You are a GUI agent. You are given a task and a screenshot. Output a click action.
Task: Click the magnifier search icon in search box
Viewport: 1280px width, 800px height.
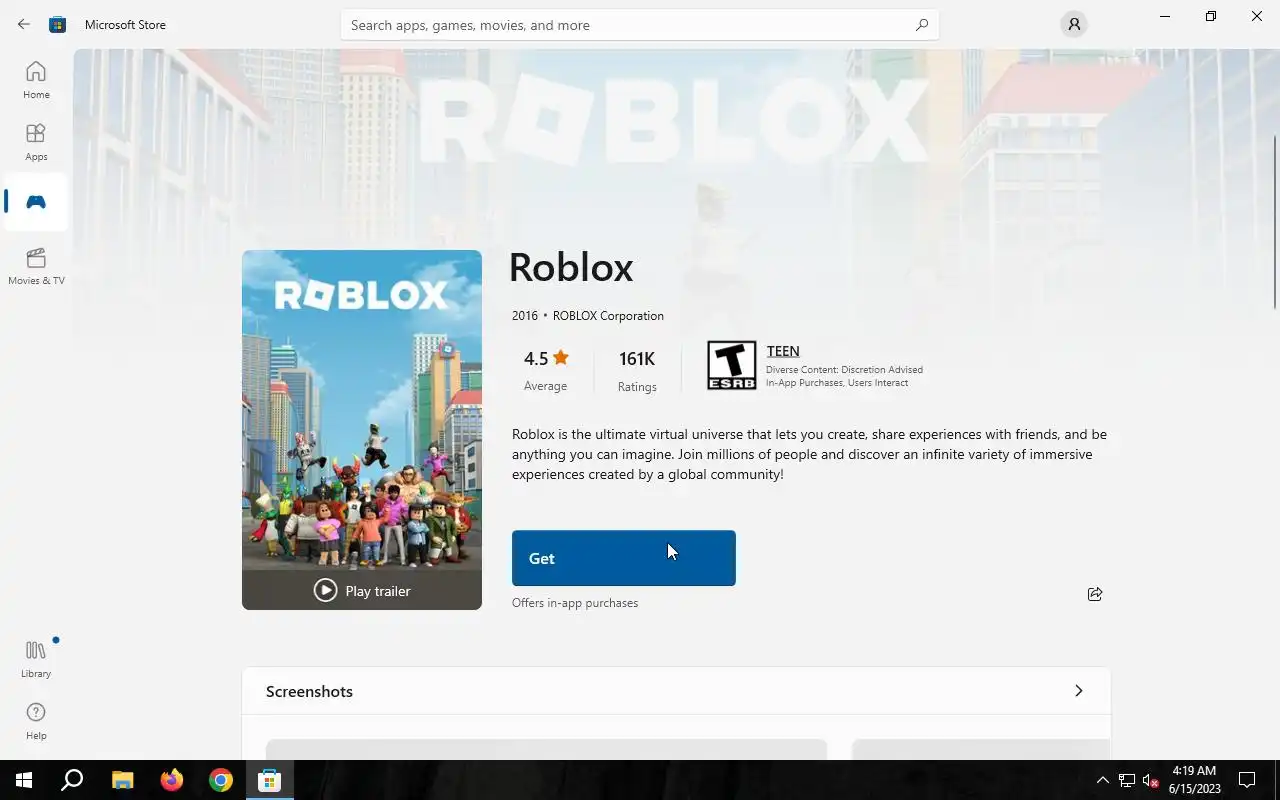922,25
